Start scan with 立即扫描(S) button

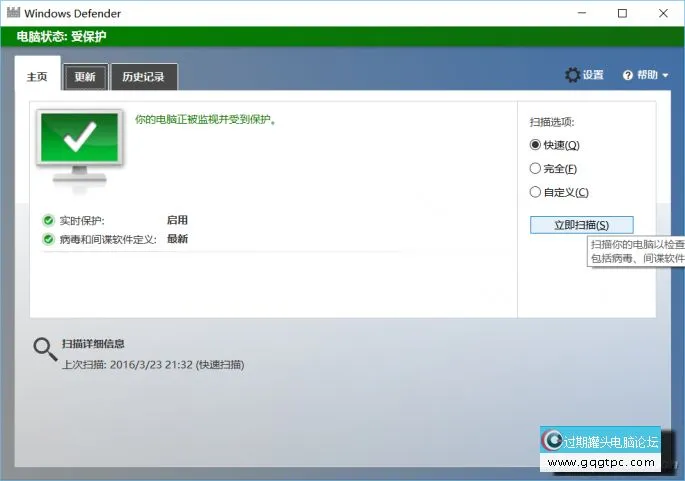(x=581, y=225)
